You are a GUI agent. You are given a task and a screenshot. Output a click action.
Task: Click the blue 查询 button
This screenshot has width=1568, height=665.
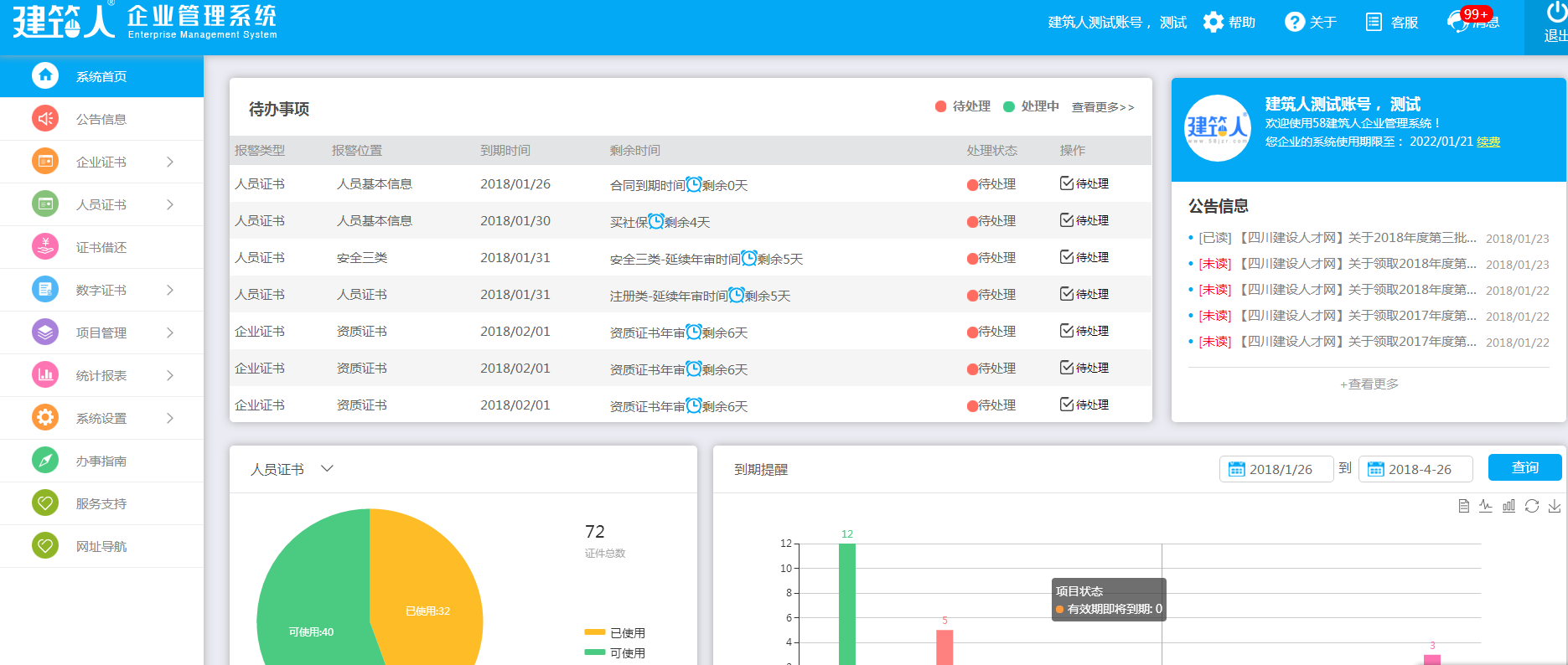pos(1524,467)
